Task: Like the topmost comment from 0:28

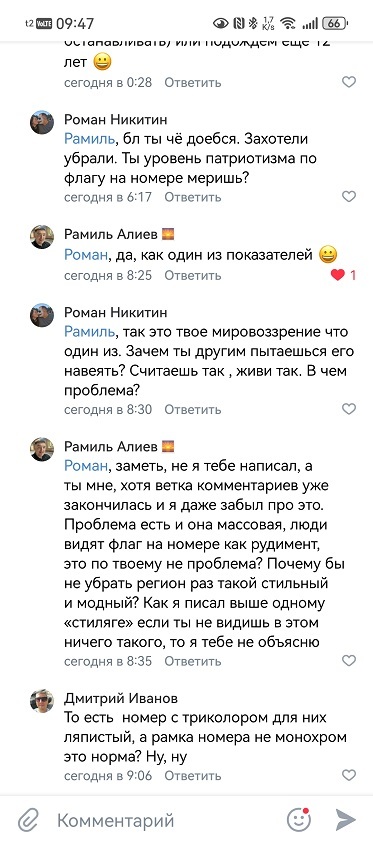Action: coord(349,82)
